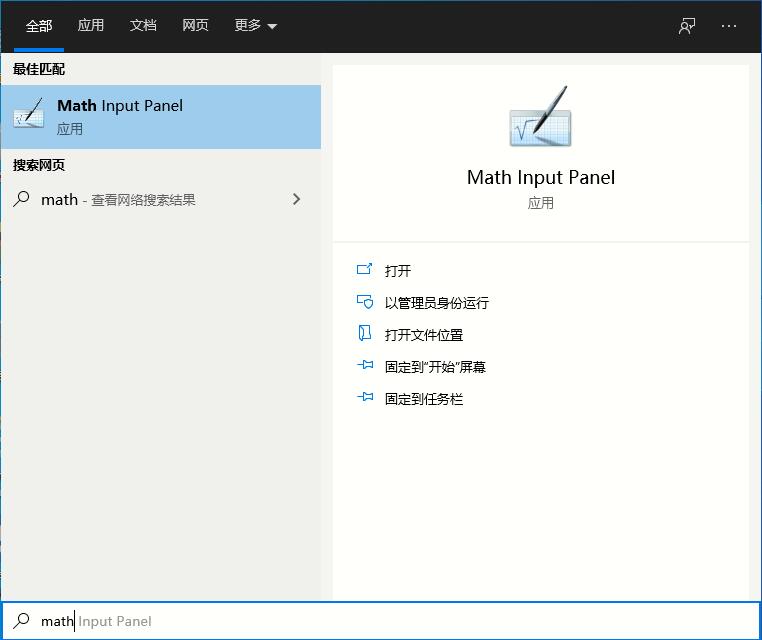Click the file icon for 打开文件位置
The image size is (762, 640).
point(364,334)
